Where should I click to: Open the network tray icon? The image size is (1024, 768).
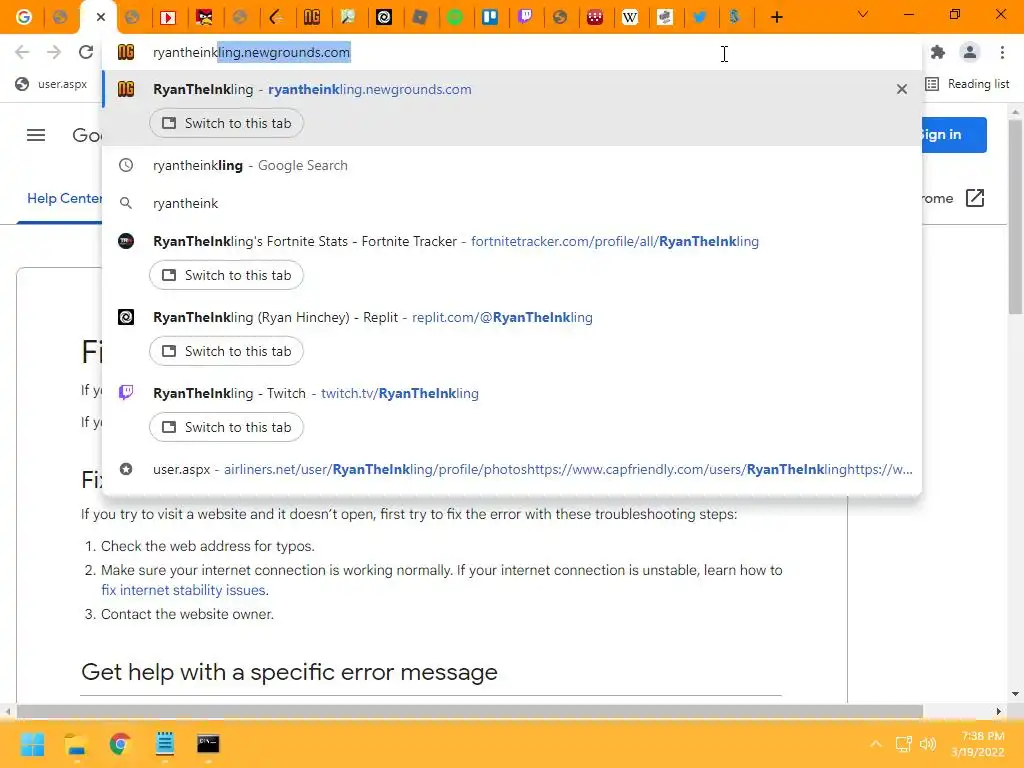(x=903, y=744)
